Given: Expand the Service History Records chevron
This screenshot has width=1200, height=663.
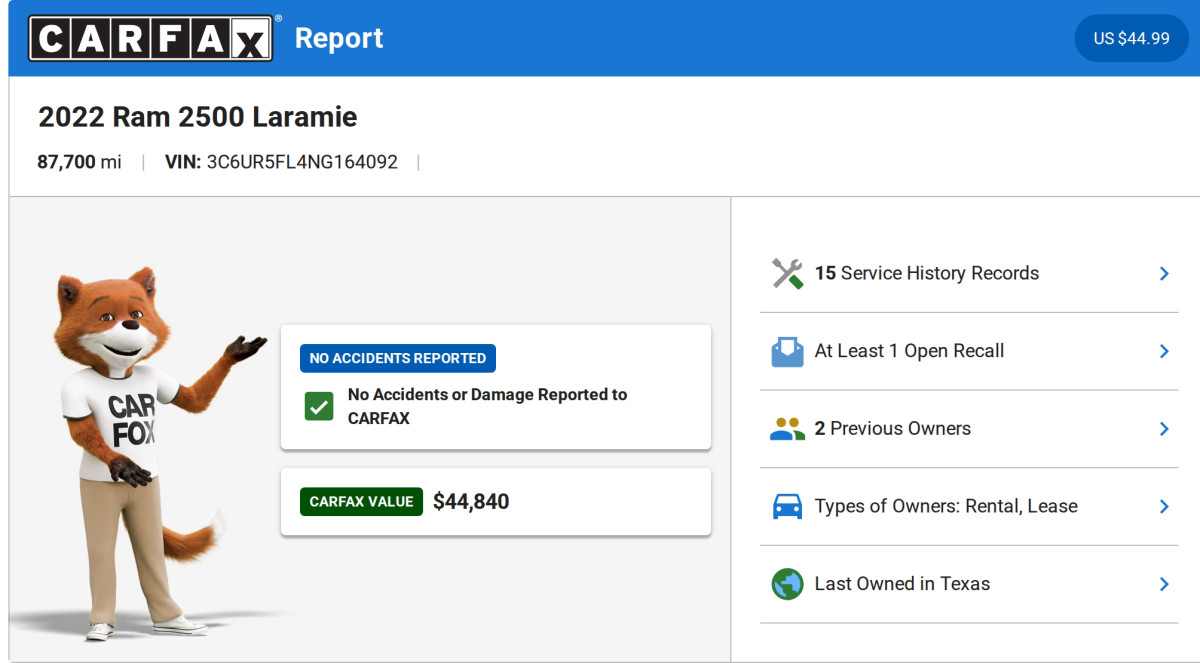Looking at the screenshot, I should click(1164, 273).
